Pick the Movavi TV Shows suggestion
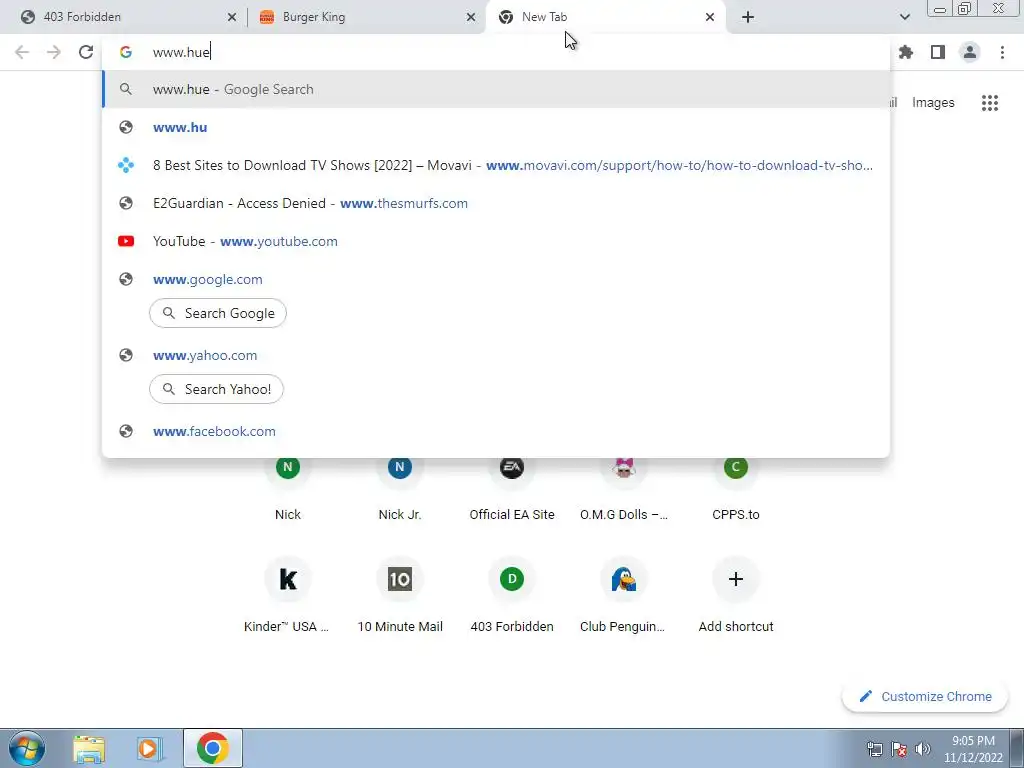Screen dimensions: 1024x768 pos(496,165)
